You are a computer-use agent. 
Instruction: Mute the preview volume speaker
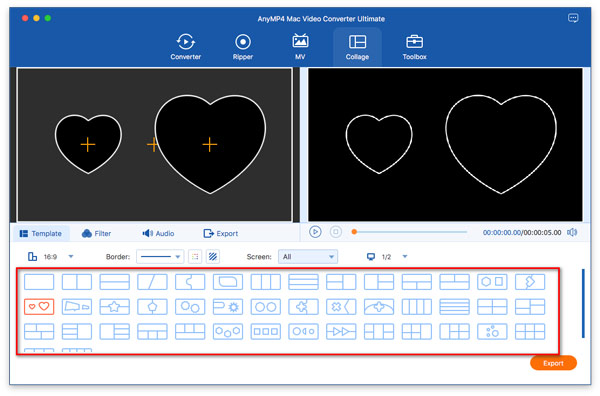pyautogui.click(x=572, y=232)
